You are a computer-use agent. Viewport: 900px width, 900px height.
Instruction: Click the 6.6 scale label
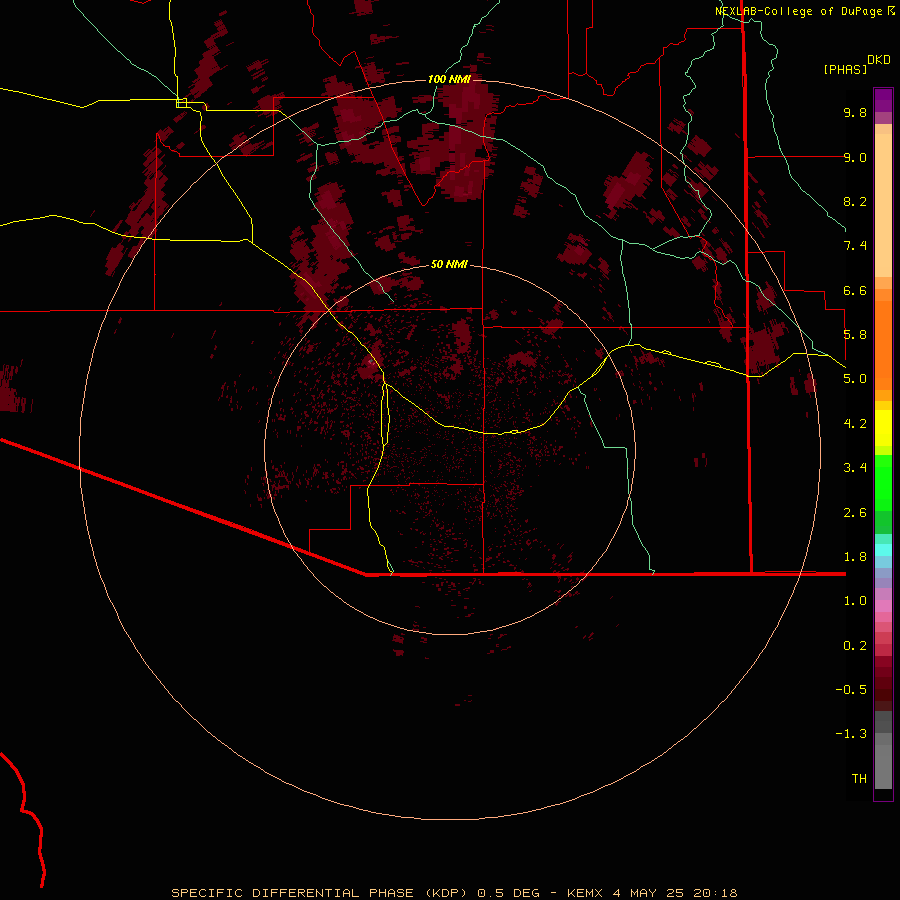click(x=855, y=290)
